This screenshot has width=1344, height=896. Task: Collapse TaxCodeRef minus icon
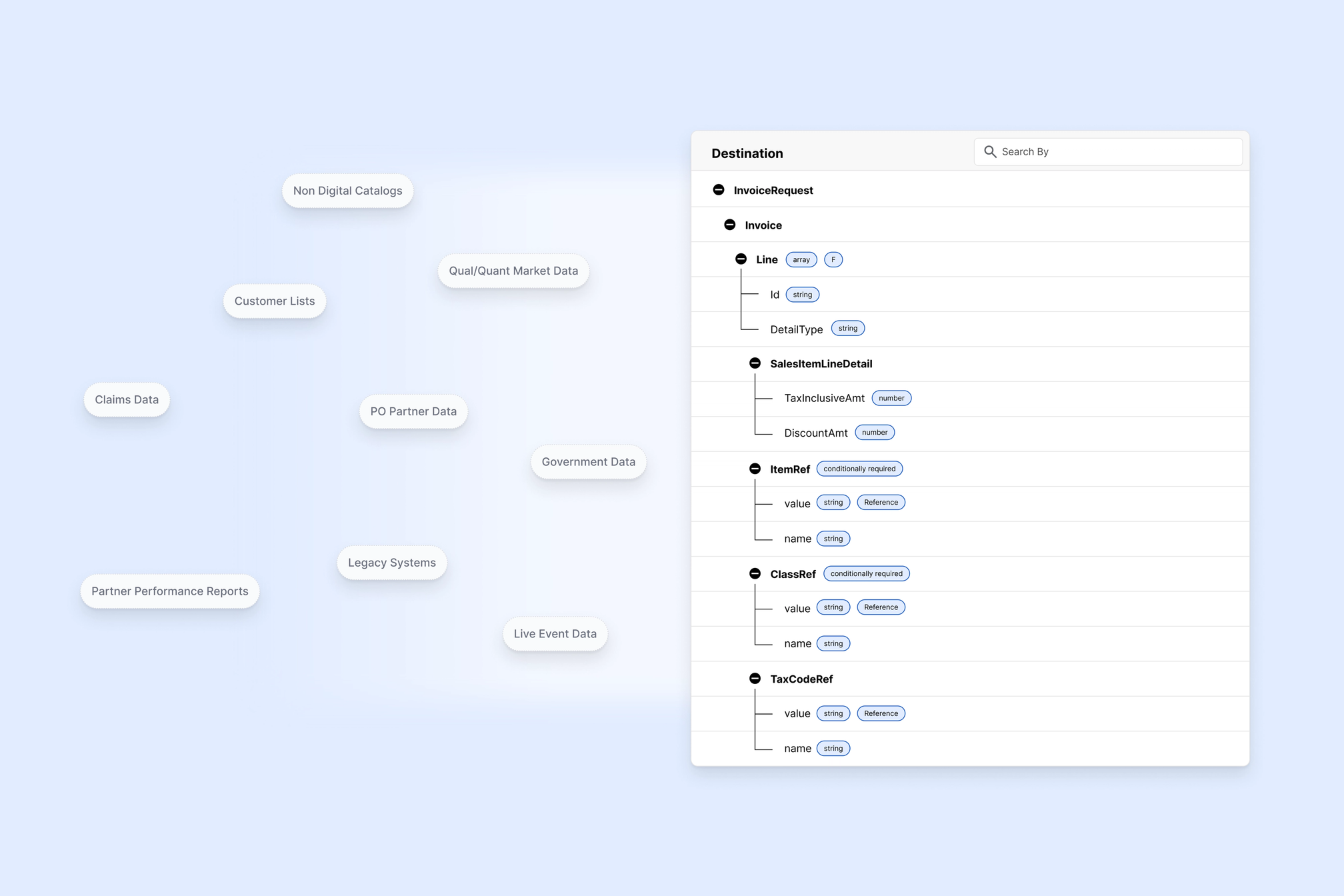[x=755, y=679]
